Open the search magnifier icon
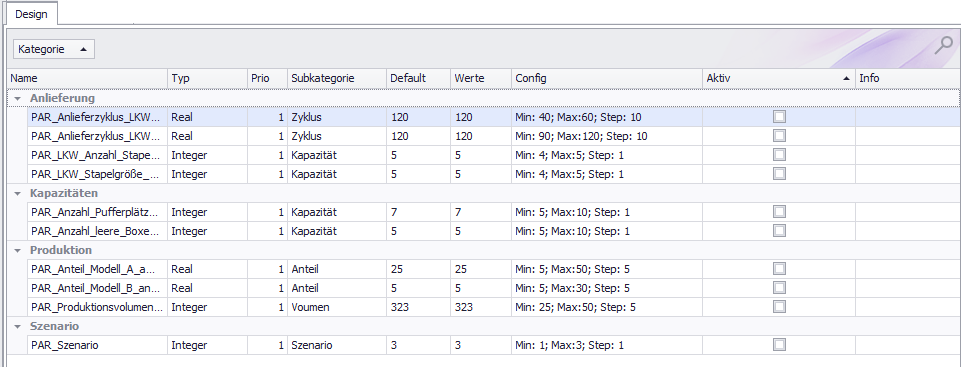 coord(944,46)
